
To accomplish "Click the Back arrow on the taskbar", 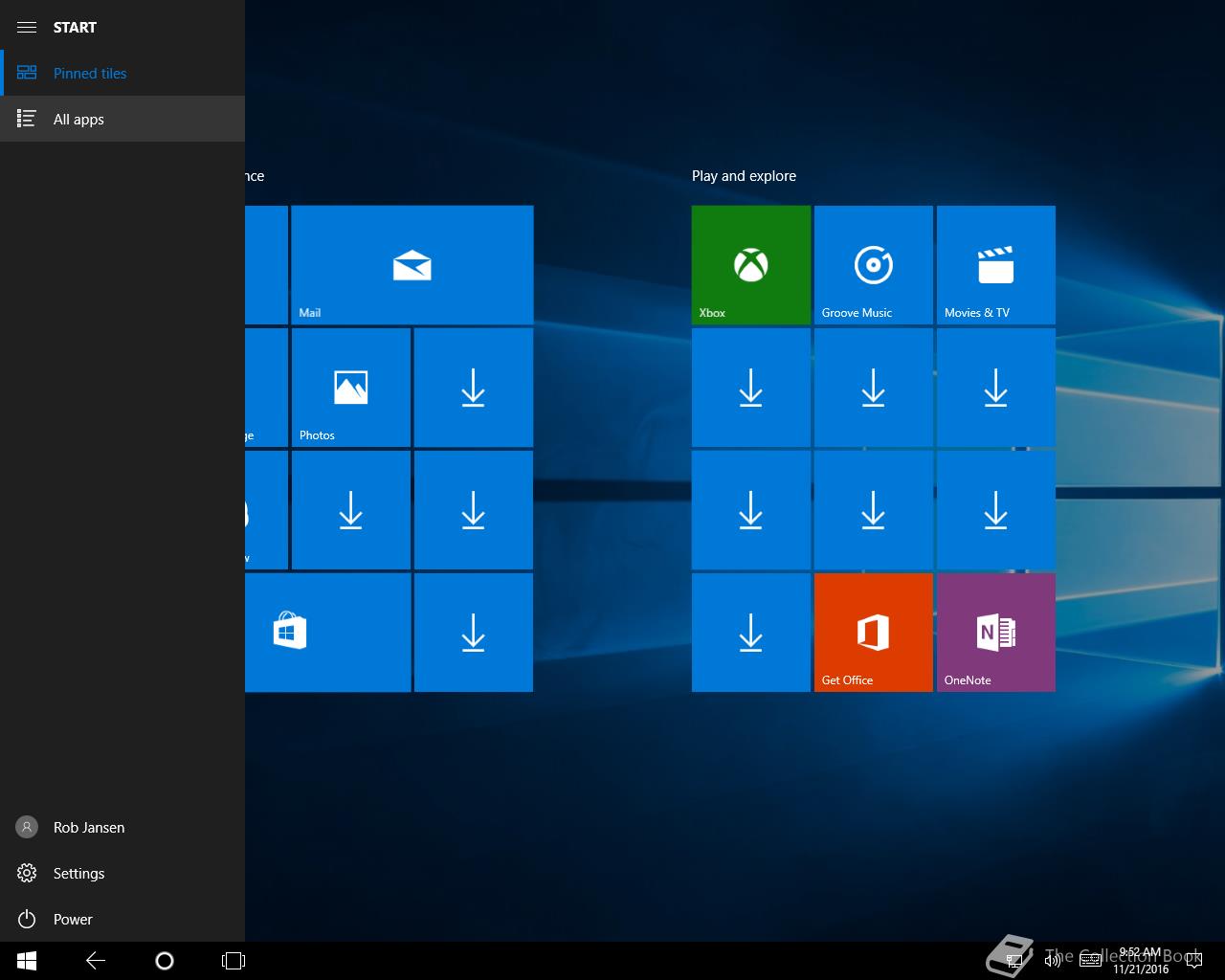I will 96,961.
